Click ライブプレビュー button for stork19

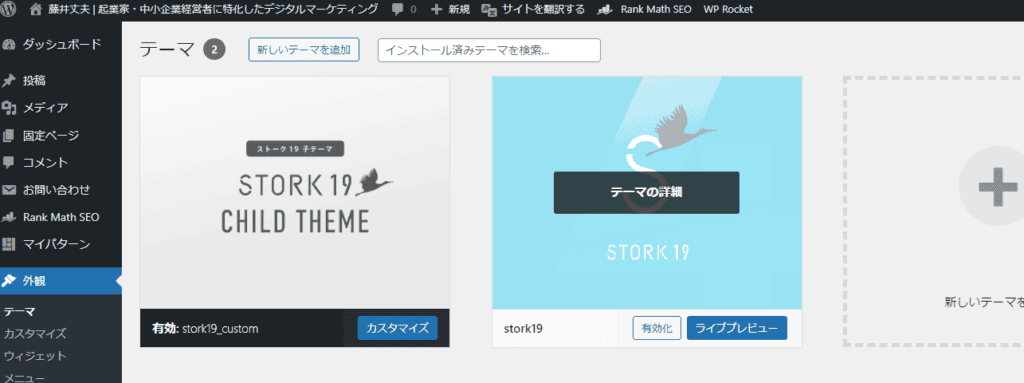point(737,328)
